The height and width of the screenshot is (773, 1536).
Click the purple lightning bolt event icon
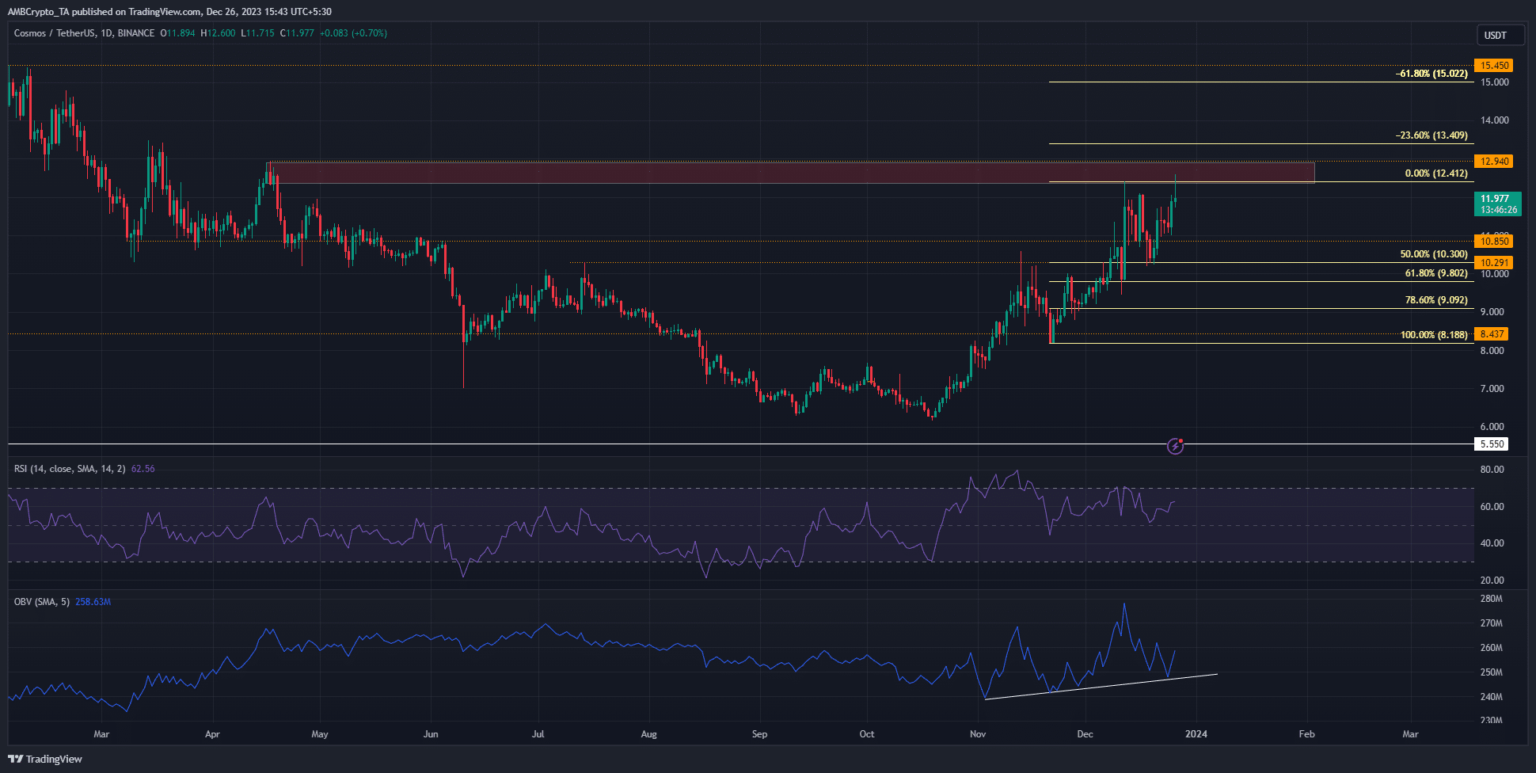[1176, 445]
